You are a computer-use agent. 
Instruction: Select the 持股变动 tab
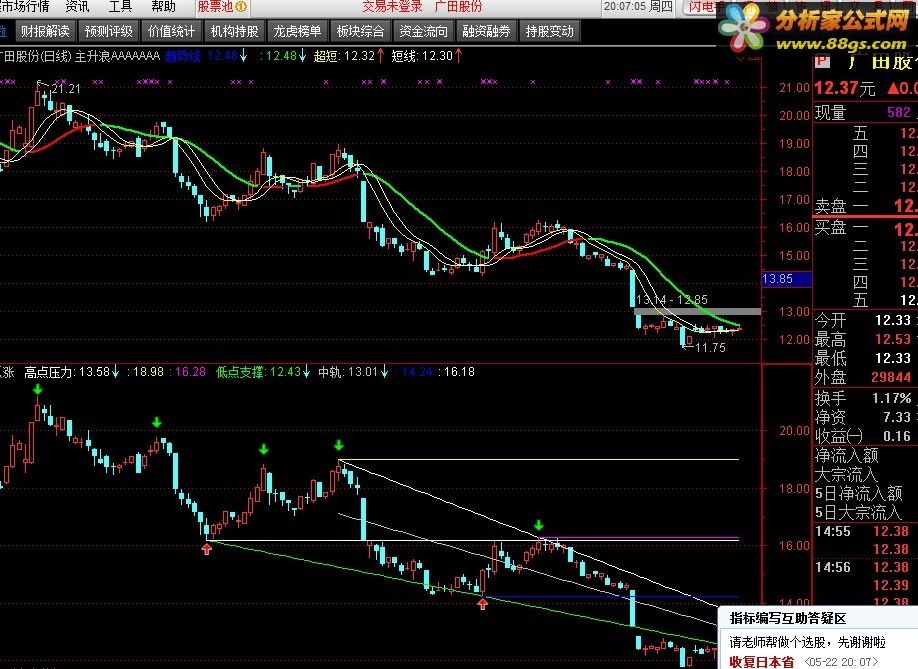point(549,31)
